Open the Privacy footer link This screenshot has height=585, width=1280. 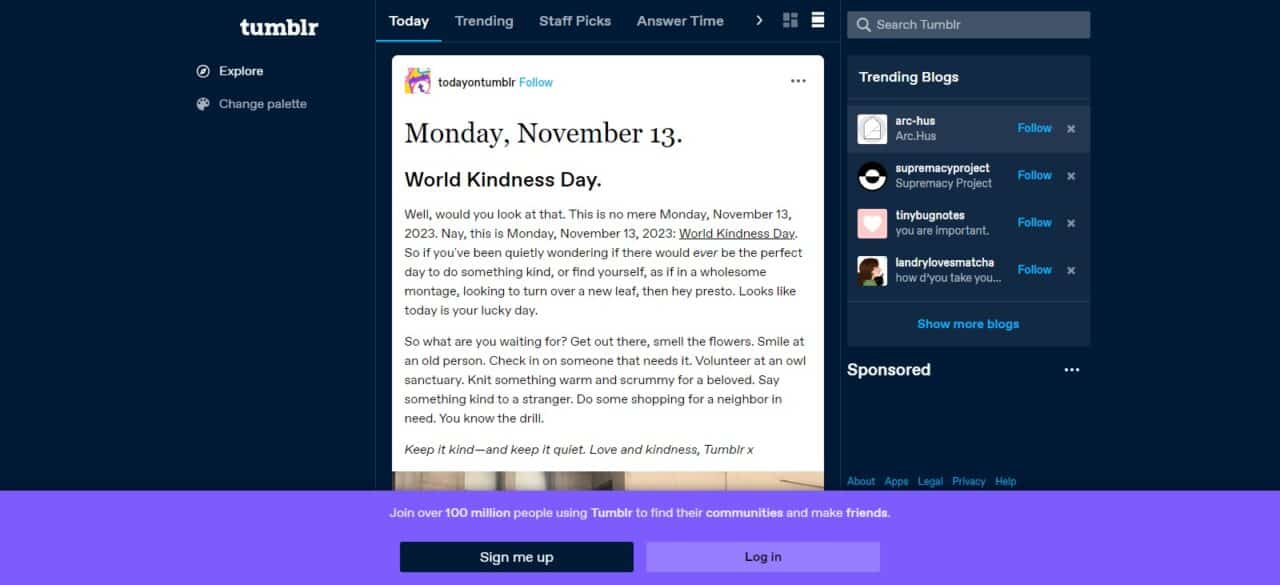point(968,481)
